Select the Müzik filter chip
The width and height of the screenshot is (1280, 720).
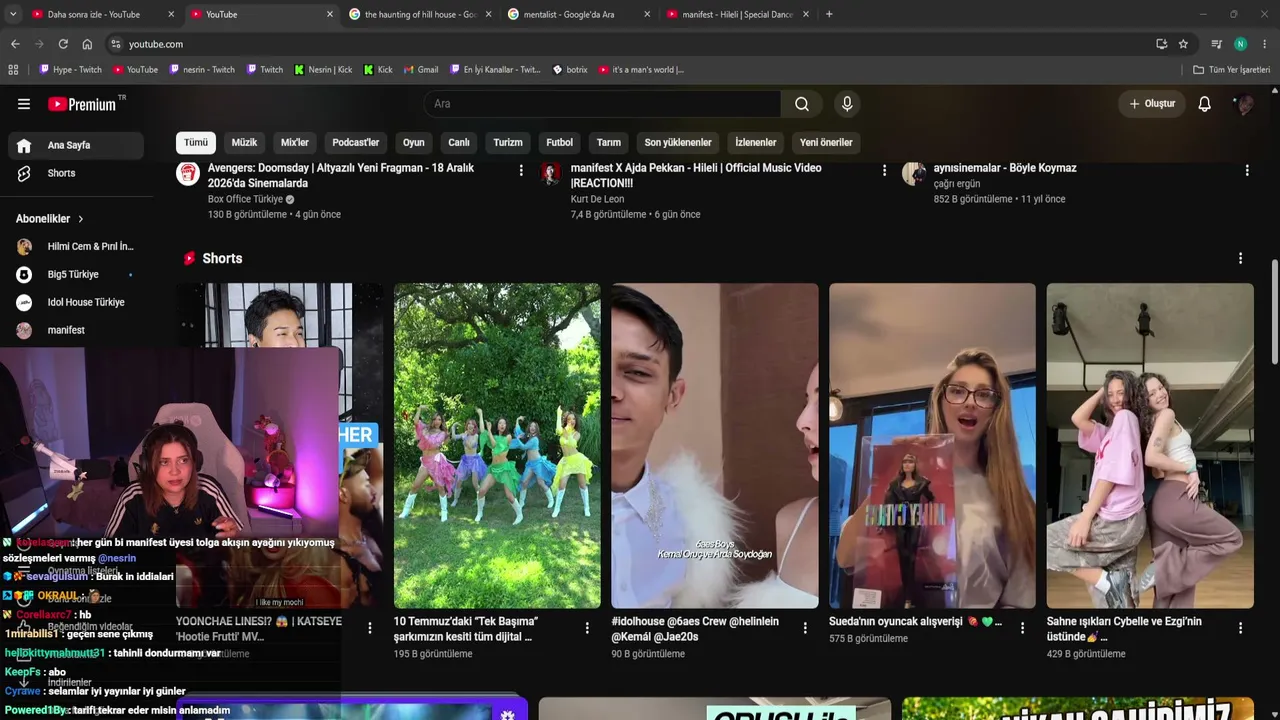coord(244,142)
